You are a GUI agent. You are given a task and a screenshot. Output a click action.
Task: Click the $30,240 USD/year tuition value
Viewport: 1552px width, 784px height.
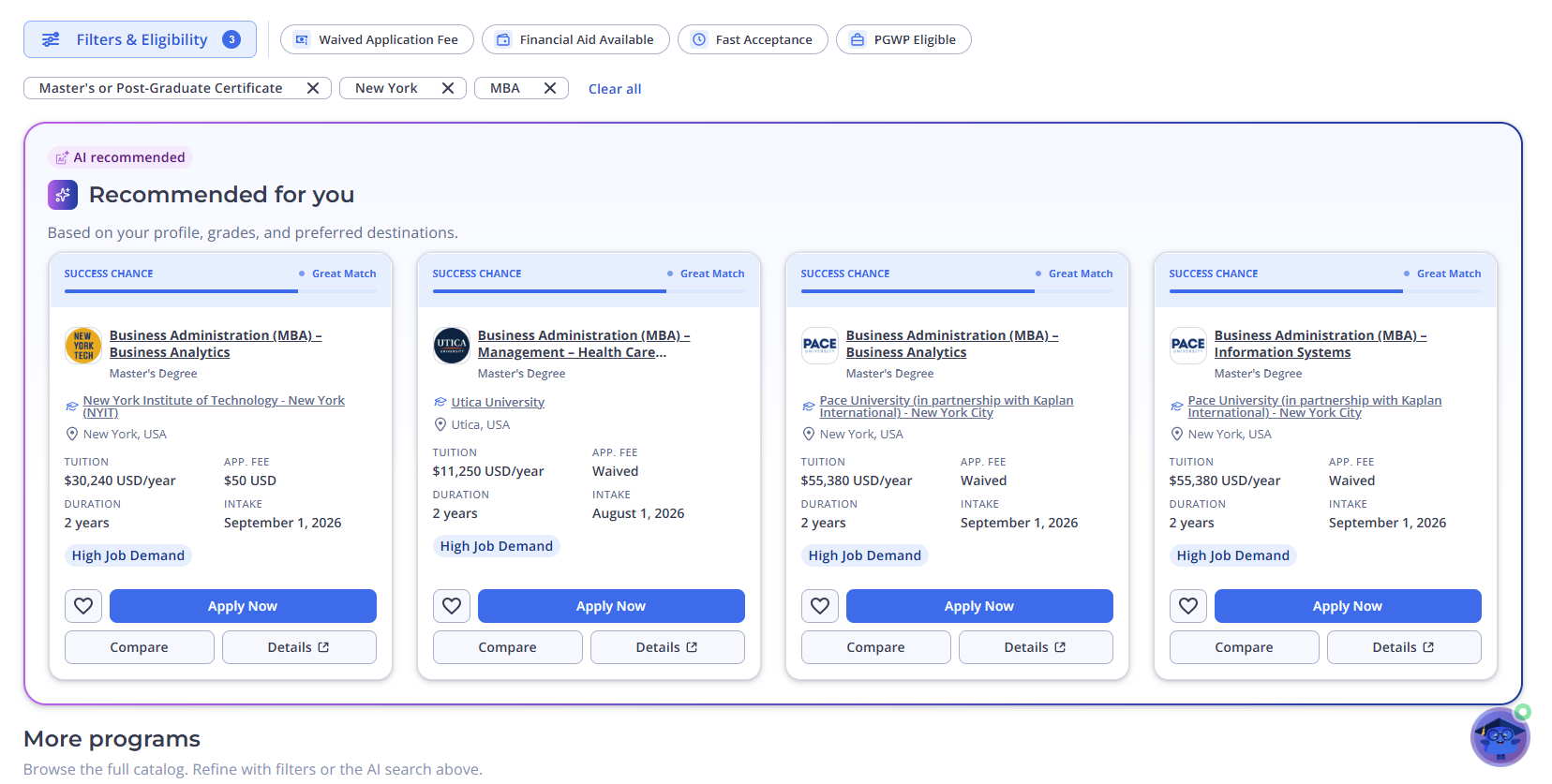coord(120,481)
